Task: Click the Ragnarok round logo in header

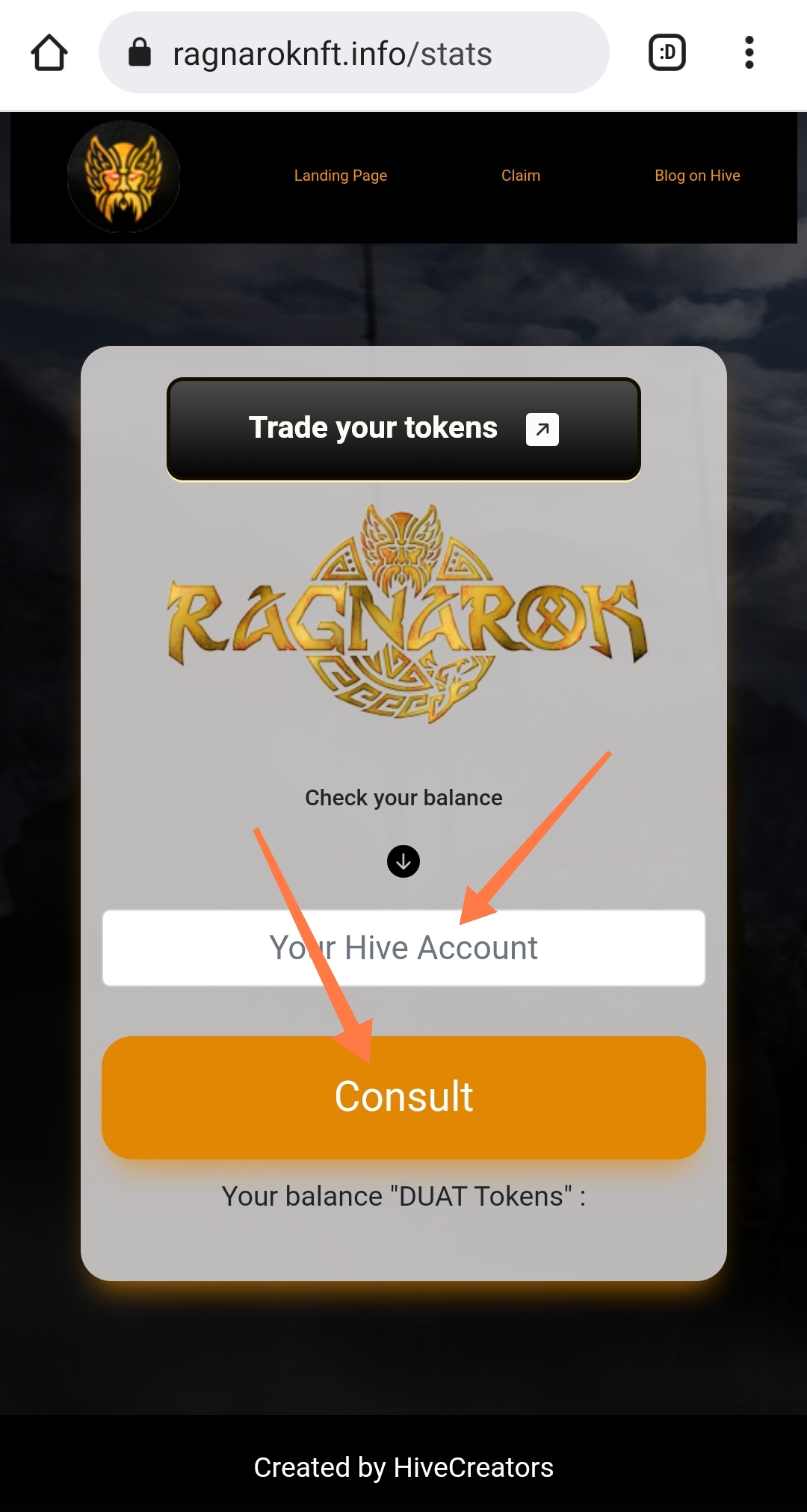Action: pyautogui.click(x=123, y=177)
